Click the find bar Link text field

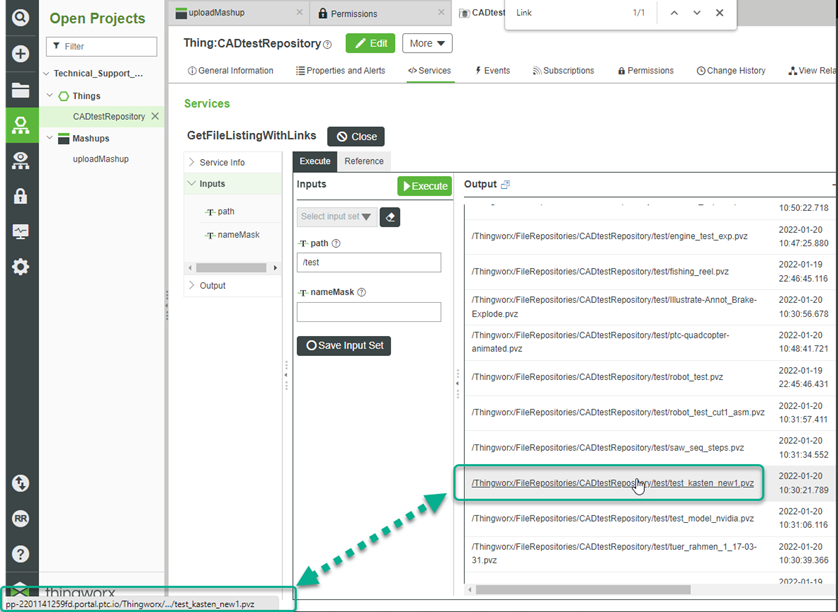point(567,13)
